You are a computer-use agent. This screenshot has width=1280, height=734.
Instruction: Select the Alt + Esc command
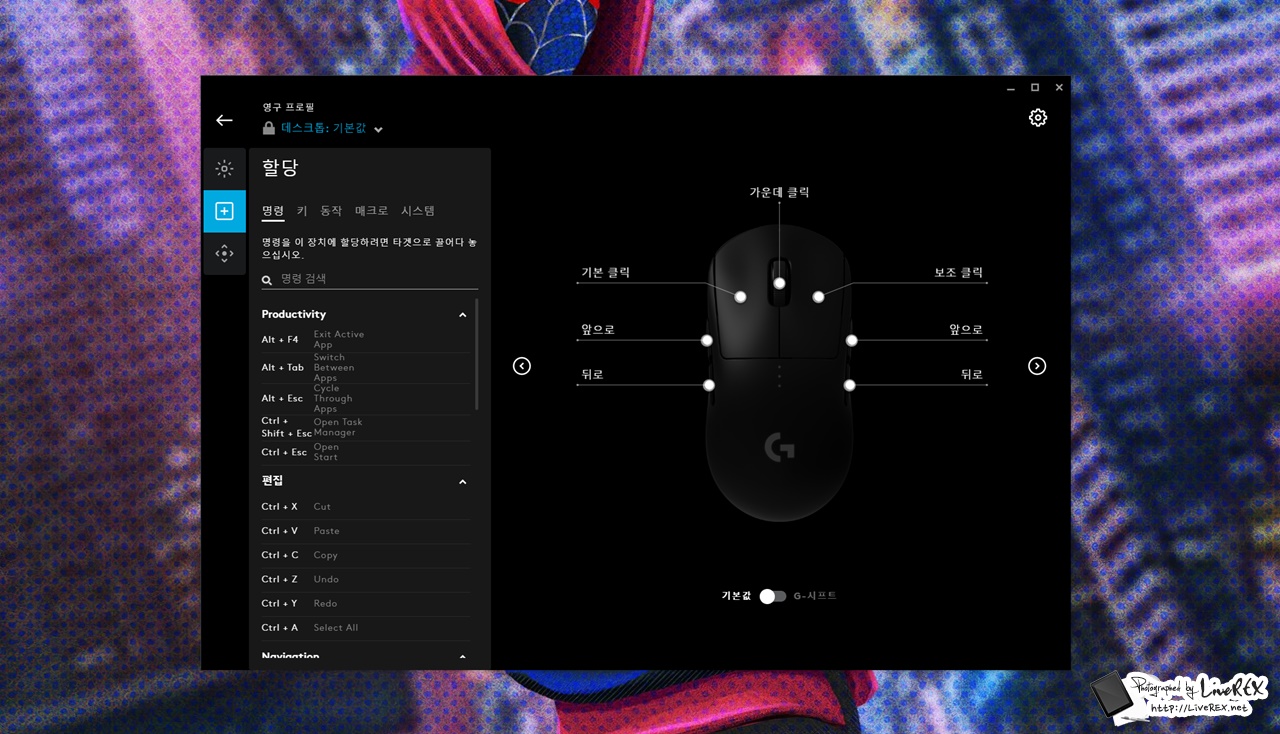(x=366, y=399)
